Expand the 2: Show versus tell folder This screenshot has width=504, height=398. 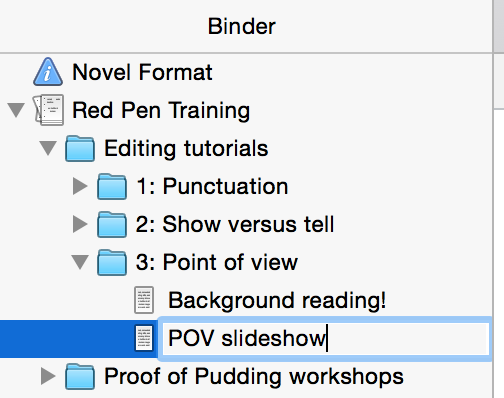(80, 224)
